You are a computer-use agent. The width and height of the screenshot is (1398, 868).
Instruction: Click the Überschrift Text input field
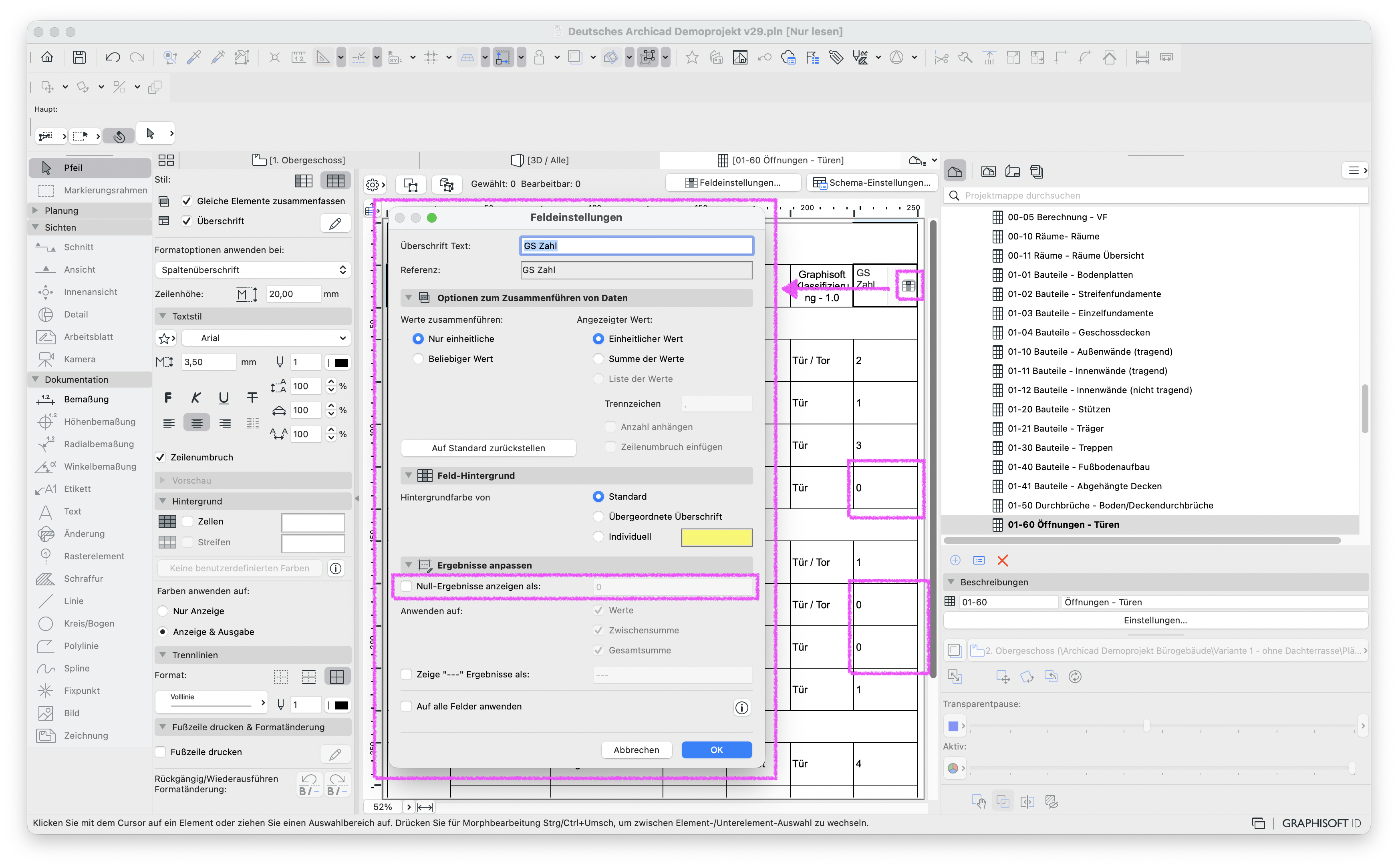coord(637,246)
